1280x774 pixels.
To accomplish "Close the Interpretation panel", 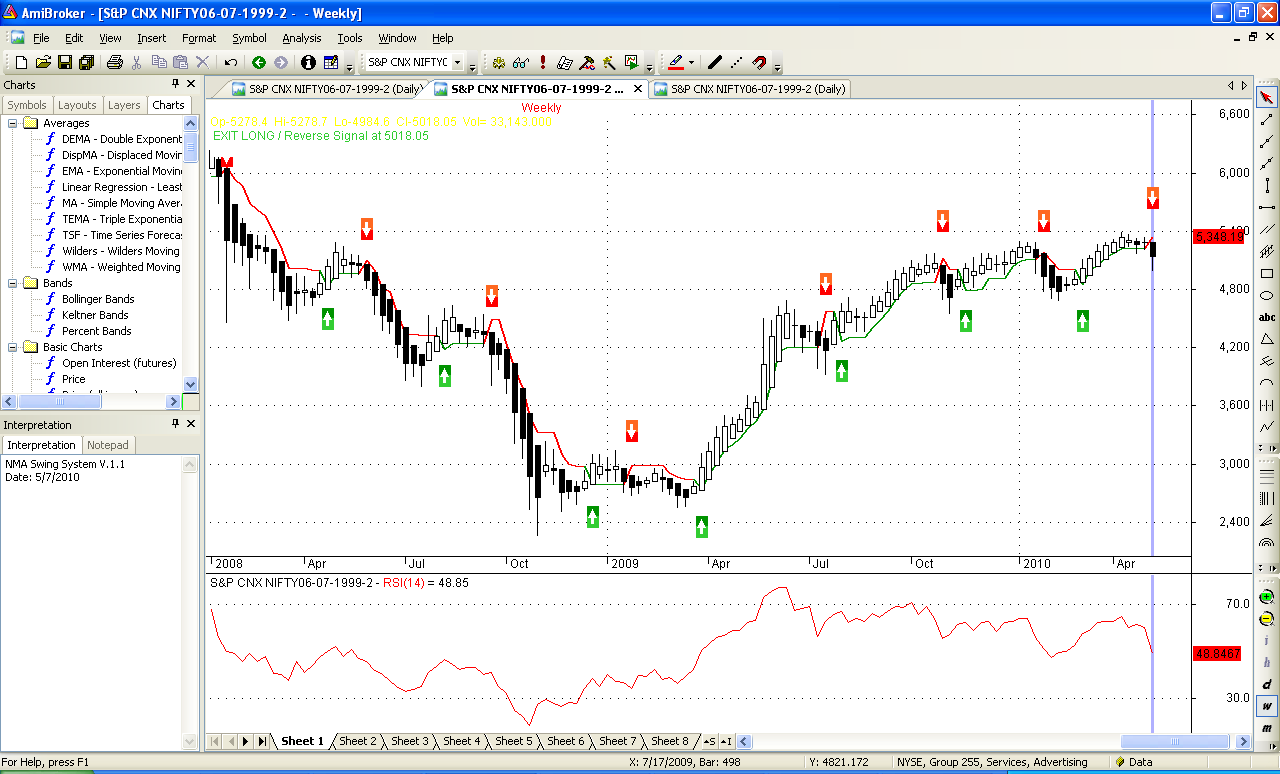I will tap(191, 424).
